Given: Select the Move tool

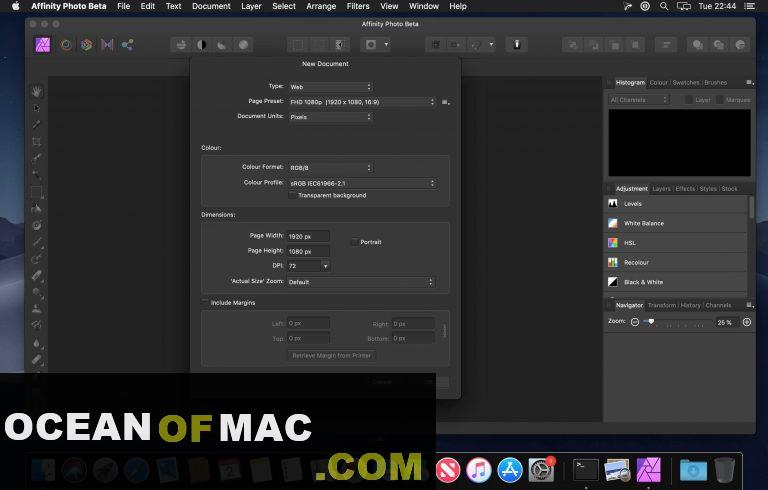Looking at the screenshot, I should [x=37, y=108].
